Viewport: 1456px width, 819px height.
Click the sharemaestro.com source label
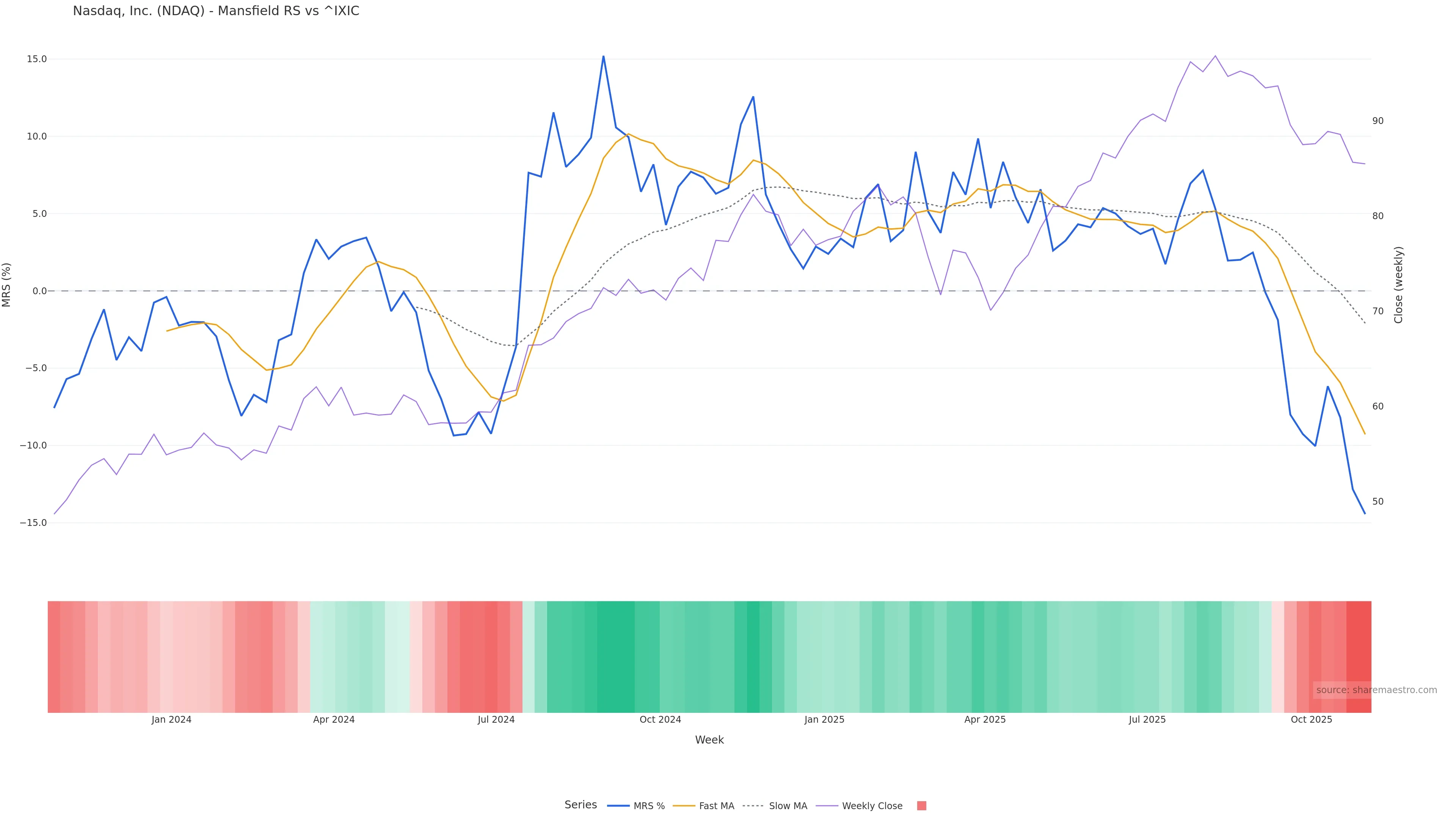click(1376, 690)
